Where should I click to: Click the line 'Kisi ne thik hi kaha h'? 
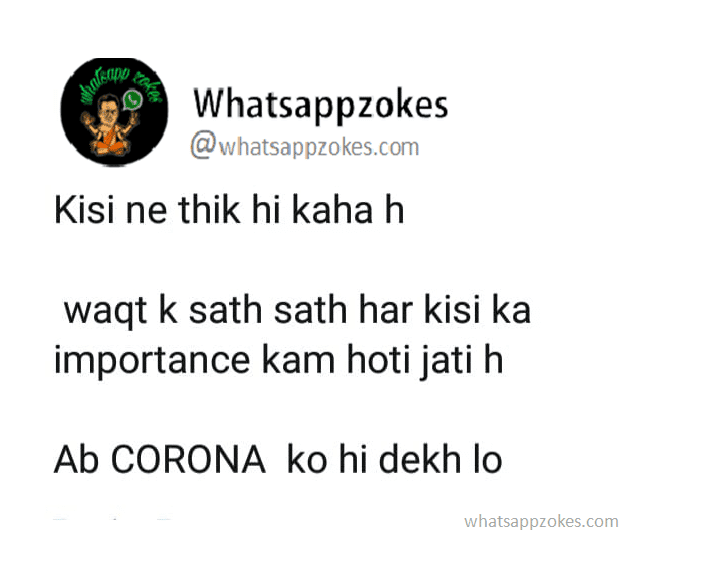[x=229, y=210]
